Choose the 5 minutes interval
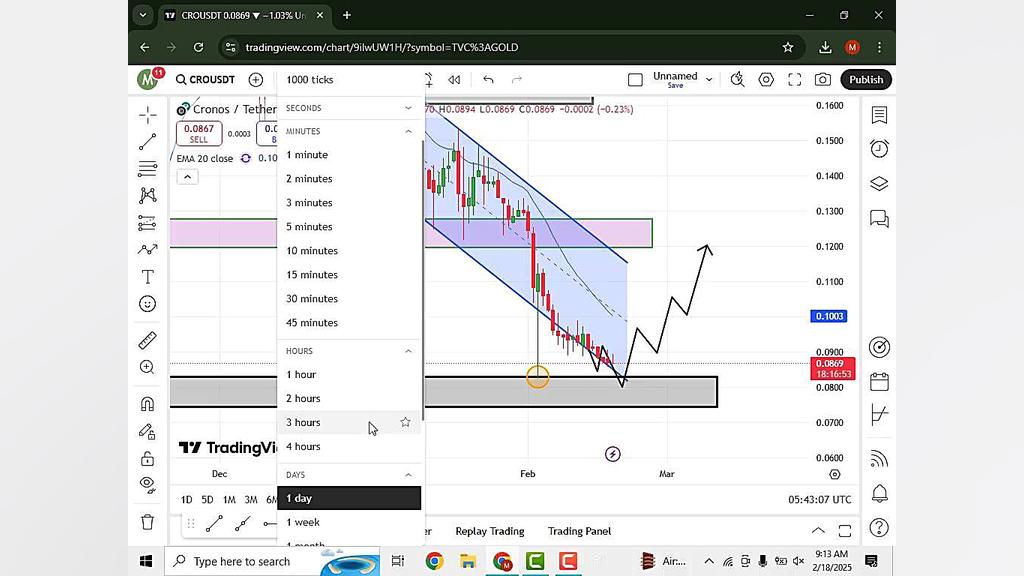This screenshot has height=576, width=1024. tap(349, 227)
